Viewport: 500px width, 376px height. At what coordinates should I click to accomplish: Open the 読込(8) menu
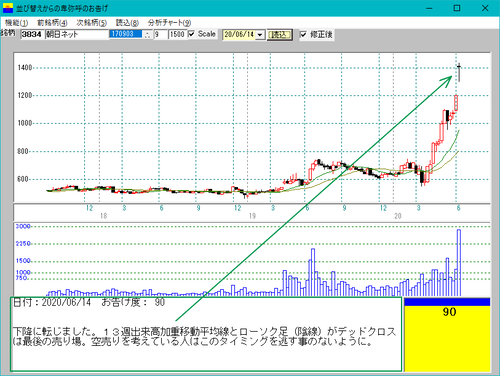[x=127, y=23]
